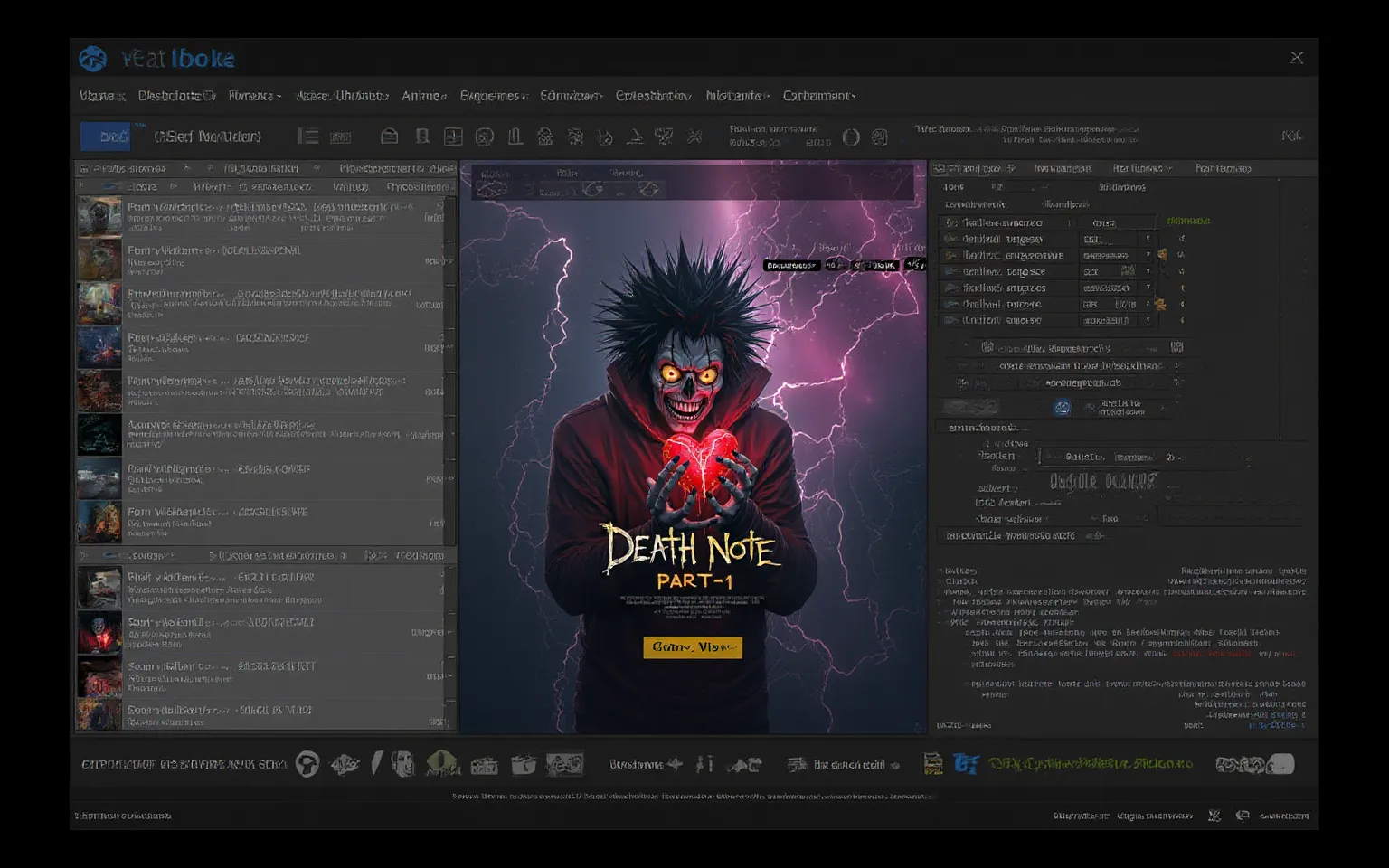Close the application with the X button
The width and height of the screenshot is (1389, 868).
[1297, 58]
